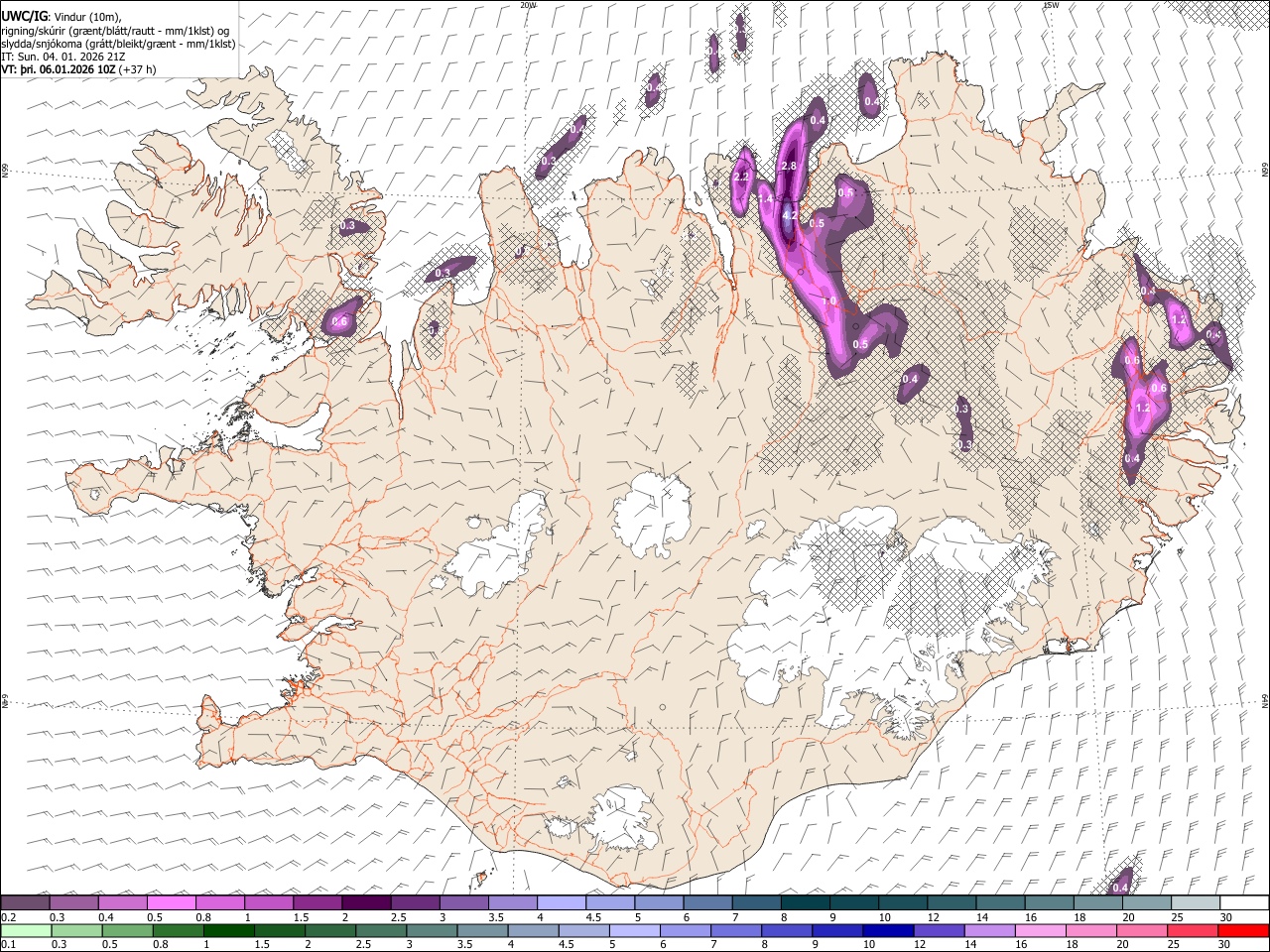The height and width of the screenshot is (952, 1270).
Task: Click the '0.2' label in the snow legend
Action: [8, 917]
